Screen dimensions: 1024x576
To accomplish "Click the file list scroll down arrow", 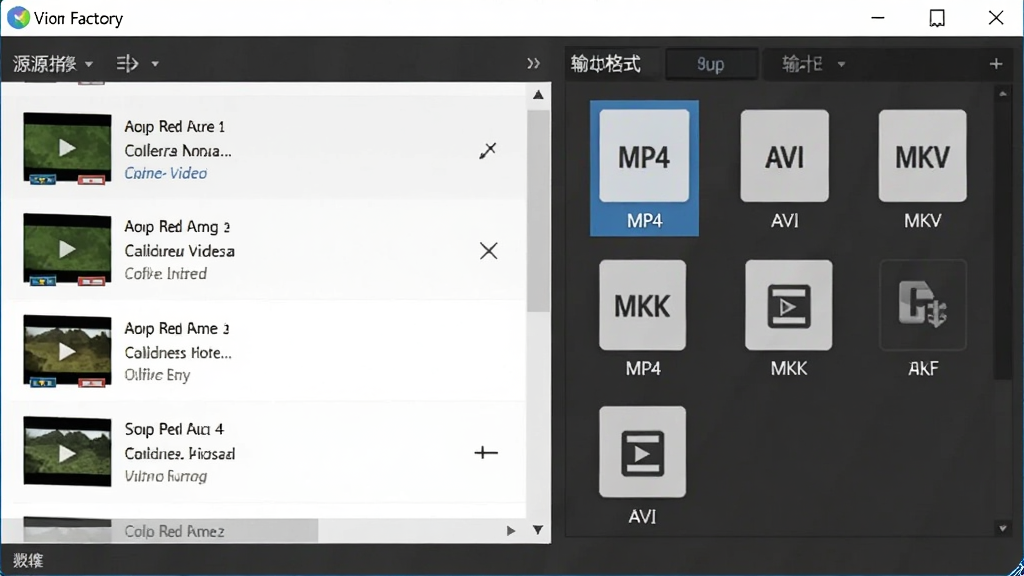I will pos(537,530).
